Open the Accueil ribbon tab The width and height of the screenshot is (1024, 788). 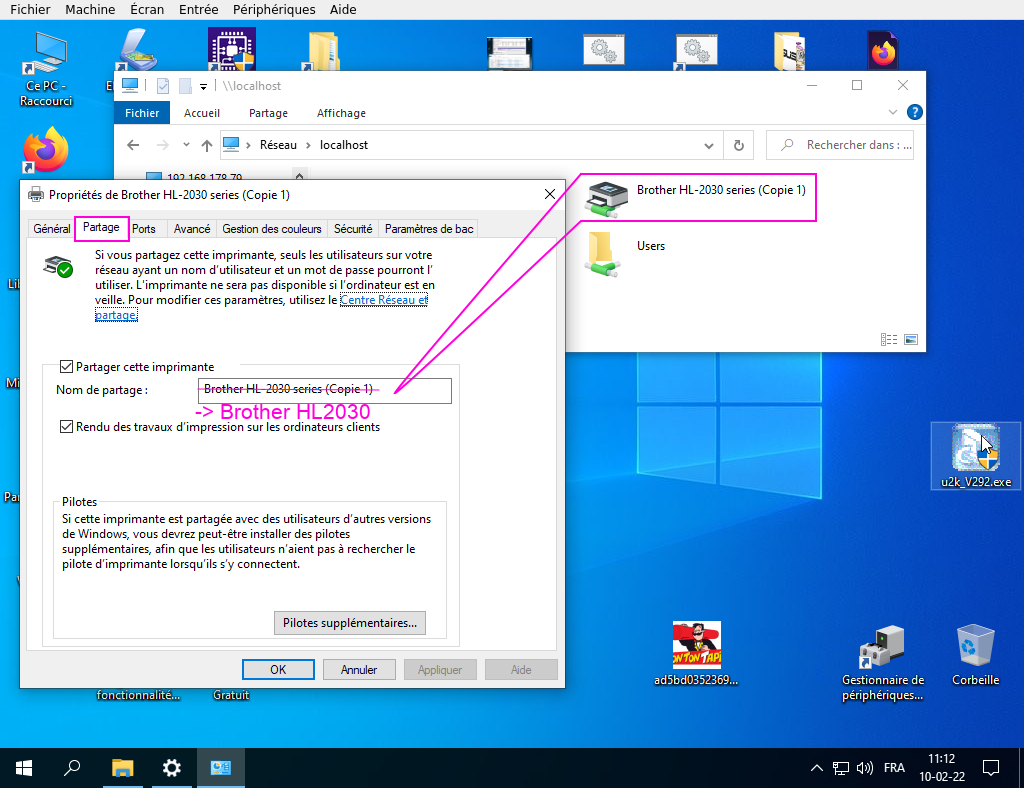[202, 113]
